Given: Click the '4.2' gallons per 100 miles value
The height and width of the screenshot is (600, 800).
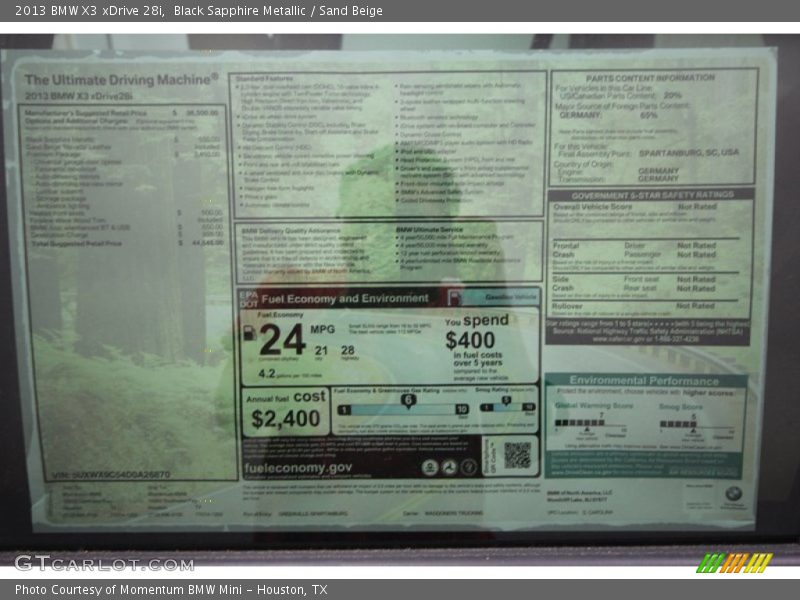Looking at the screenshot, I should [267, 373].
